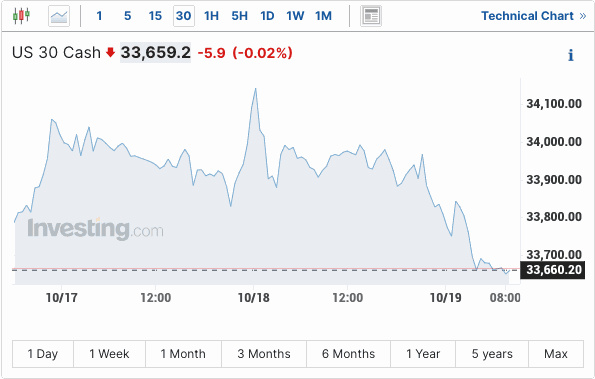Set interval to 5 minutes
The height and width of the screenshot is (379, 595).
[128, 16]
